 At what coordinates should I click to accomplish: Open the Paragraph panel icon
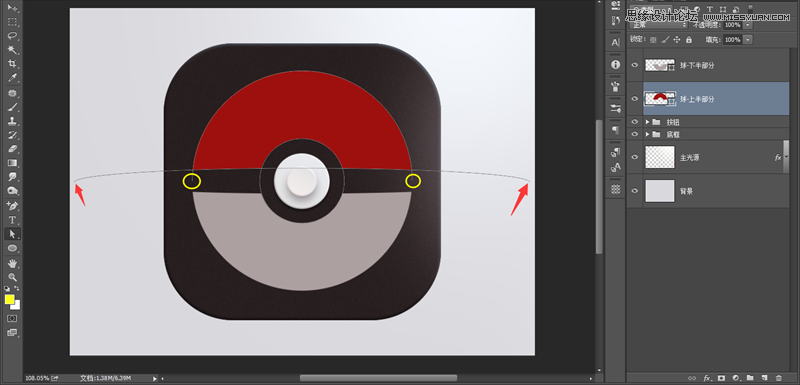tap(615, 130)
